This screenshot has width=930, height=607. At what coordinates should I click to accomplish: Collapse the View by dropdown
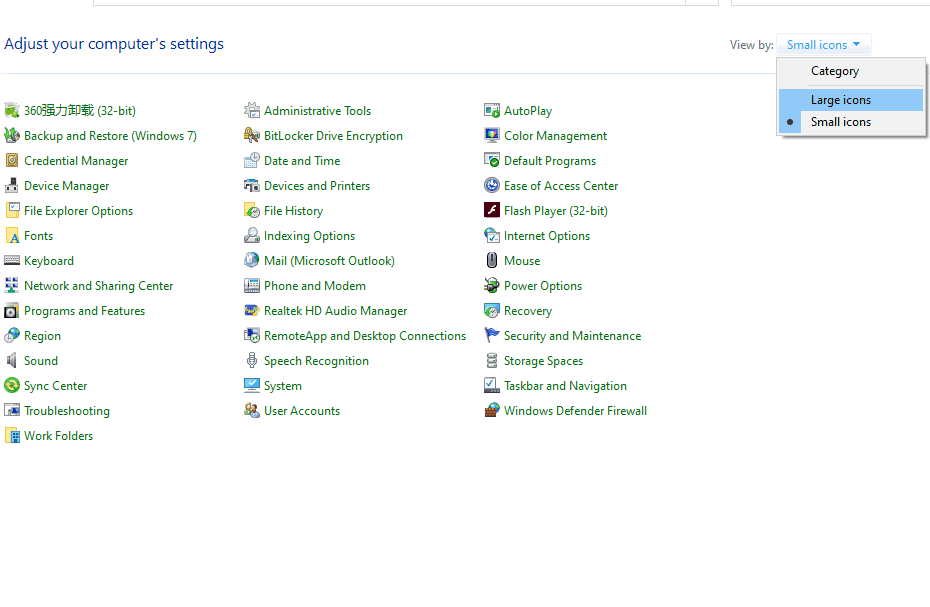coord(823,45)
